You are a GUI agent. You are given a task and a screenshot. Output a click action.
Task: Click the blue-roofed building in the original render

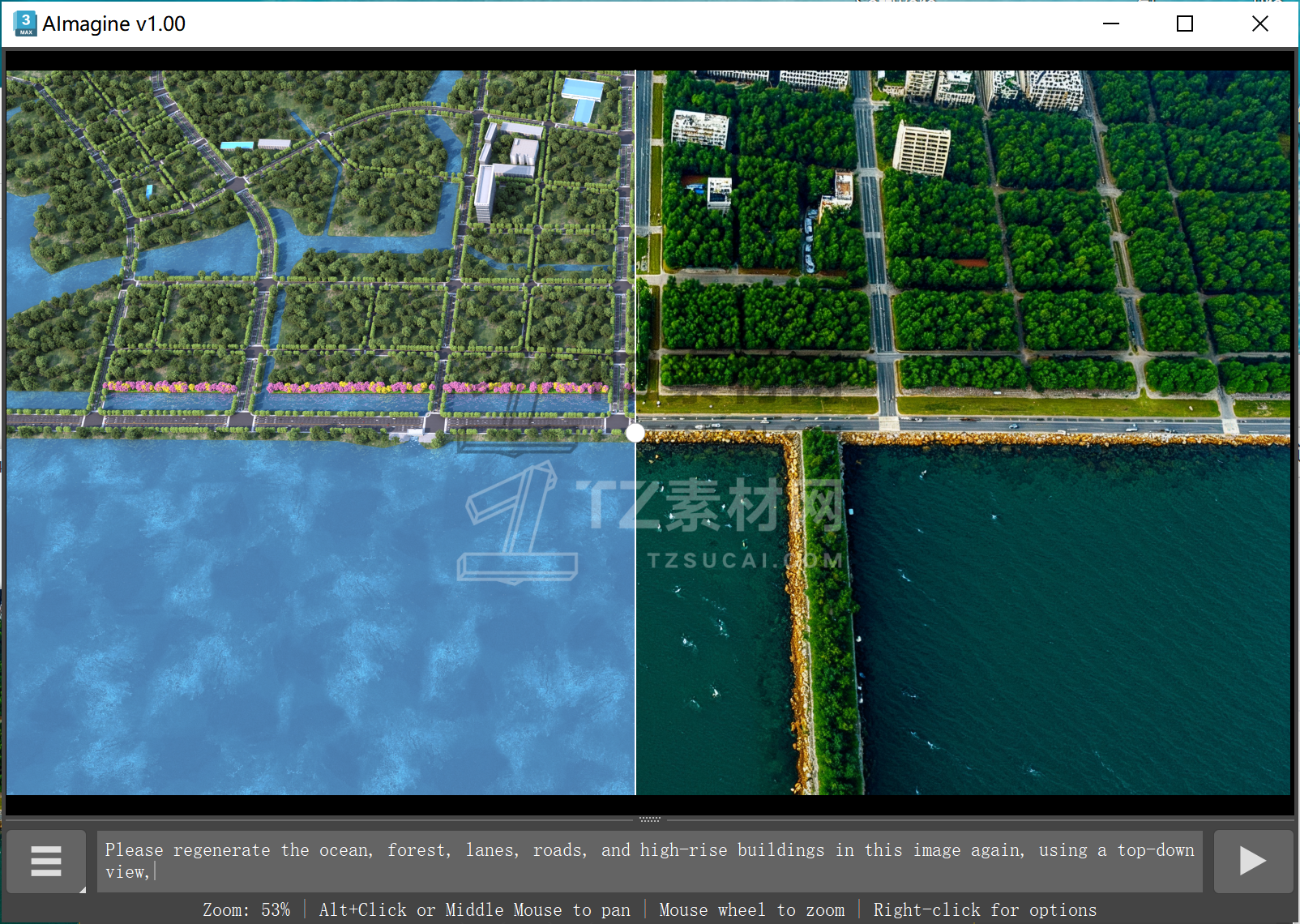(582, 91)
